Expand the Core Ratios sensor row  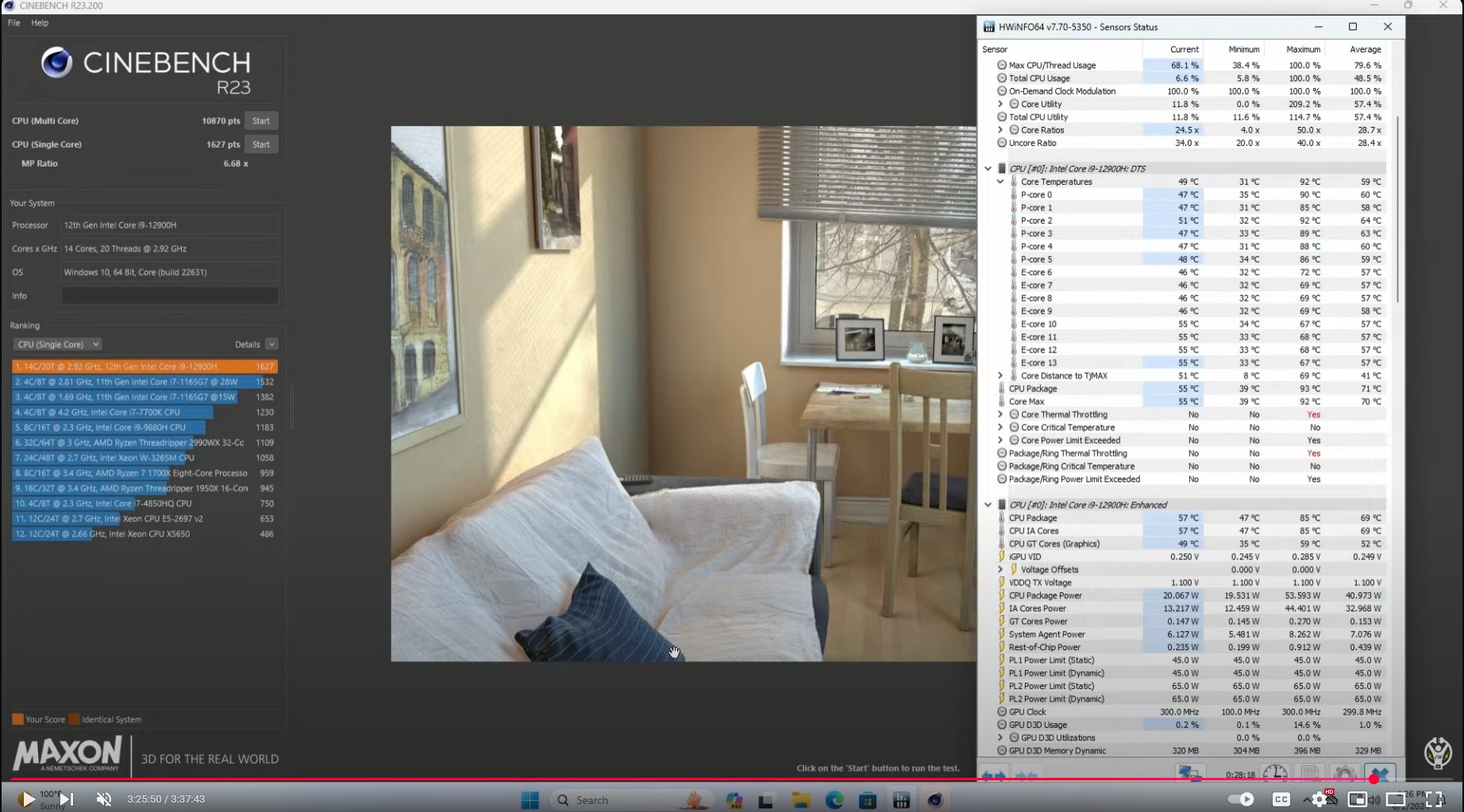point(1000,130)
